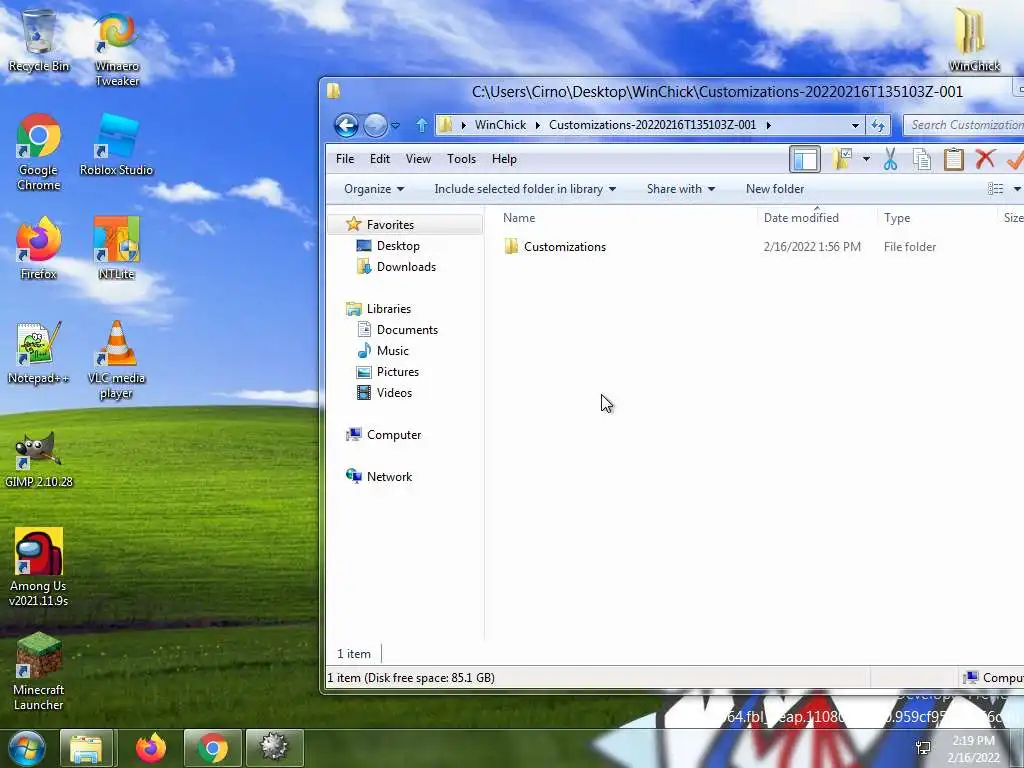This screenshot has height=768, width=1024.
Task: Select Firefox desktop shortcut
Action: click(x=39, y=249)
